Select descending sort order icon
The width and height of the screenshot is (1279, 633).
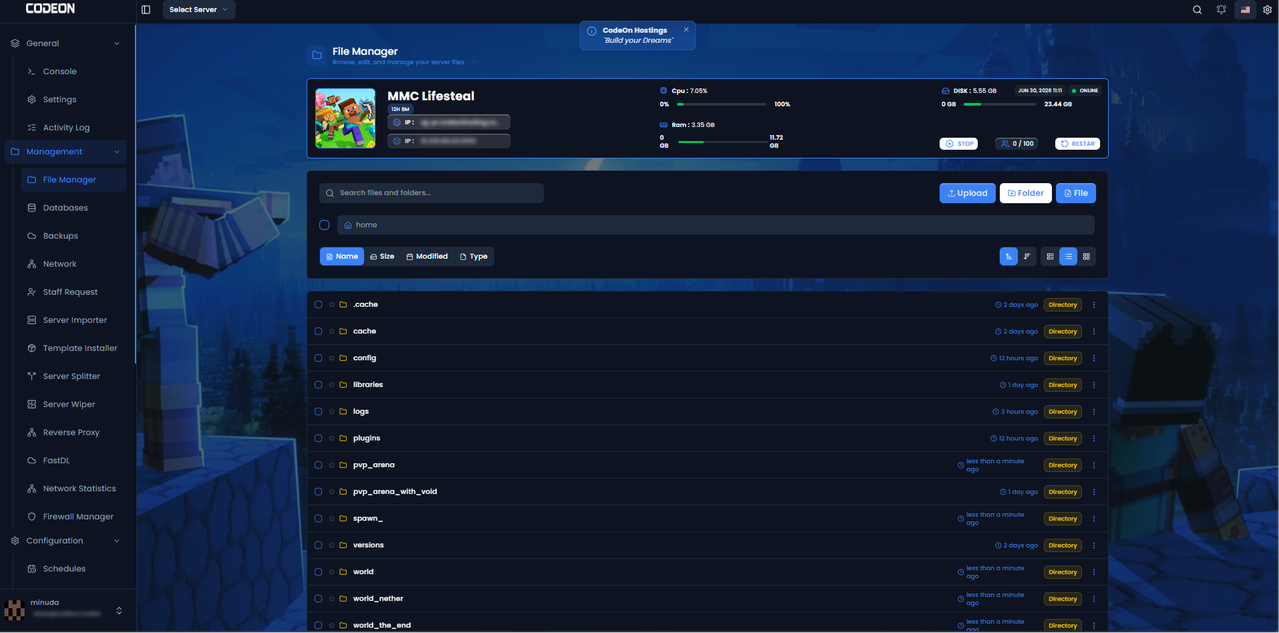click(x=1027, y=257)
